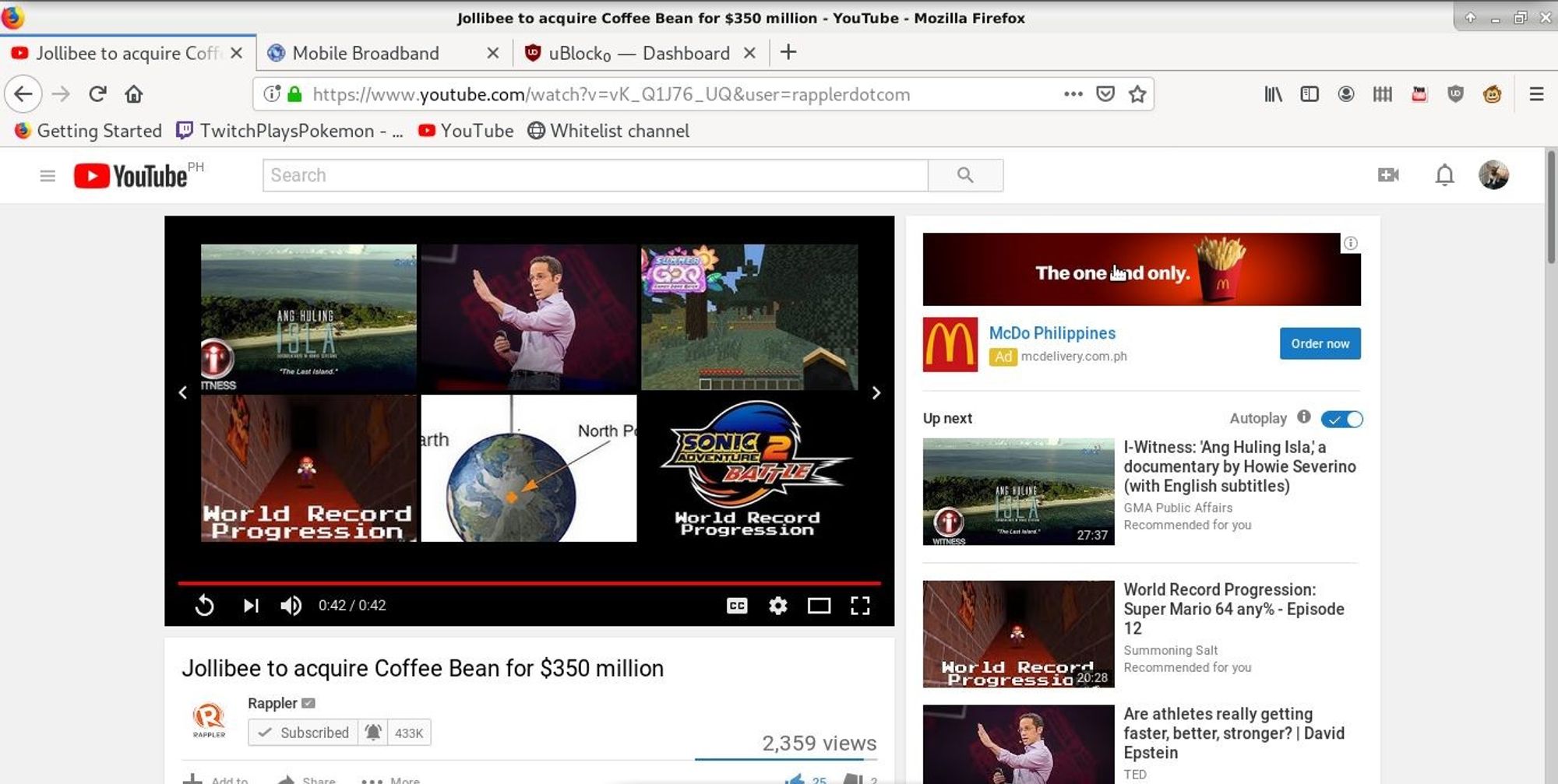1558x784 pixels.
Task: Toggle the Rapper channel notification bell
Action: click(373, 733)
